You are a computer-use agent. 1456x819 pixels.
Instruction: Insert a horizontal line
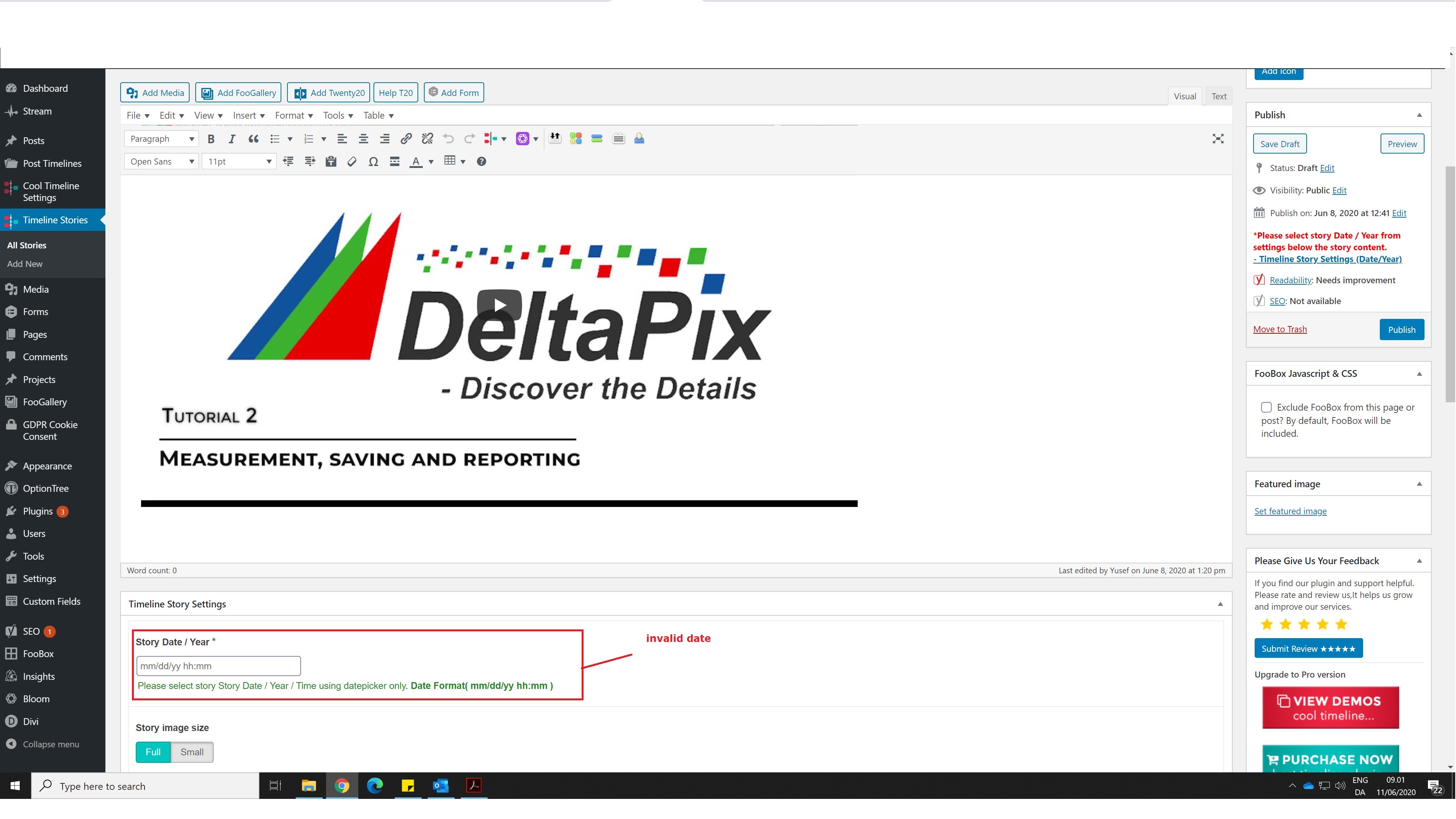pos(394,162)
